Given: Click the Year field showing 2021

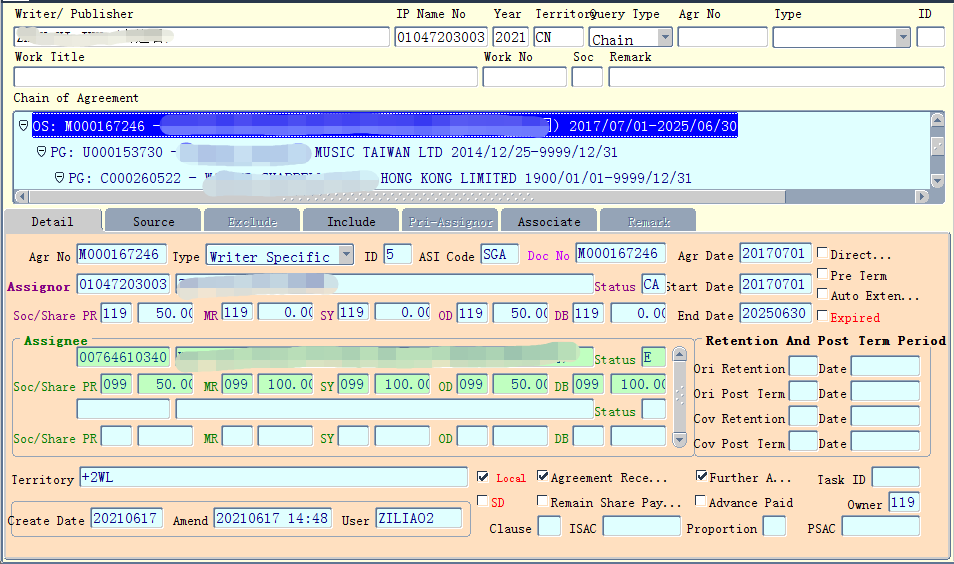Looking at the screenshot, I should click(x=510, y=37).
